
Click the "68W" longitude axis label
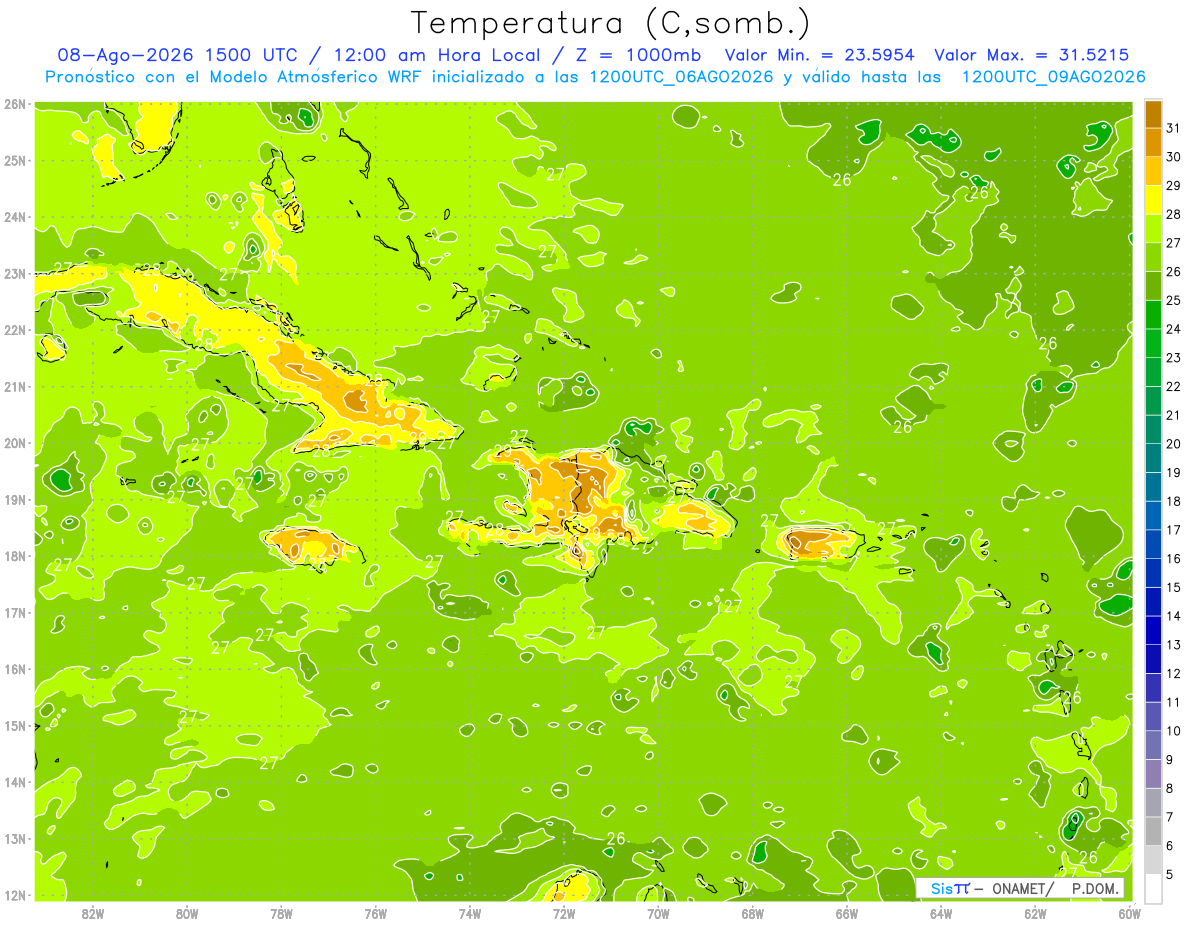click(753, 913)
